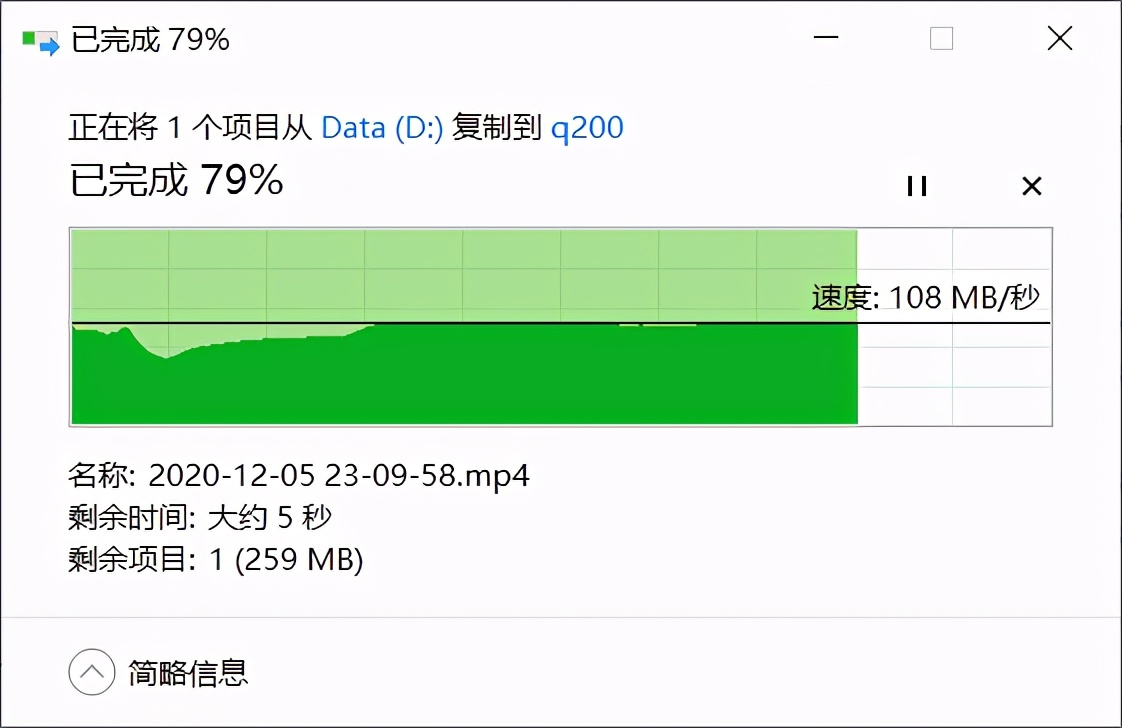Click the 正在将 1 个项目从 text

click(190, 127)
